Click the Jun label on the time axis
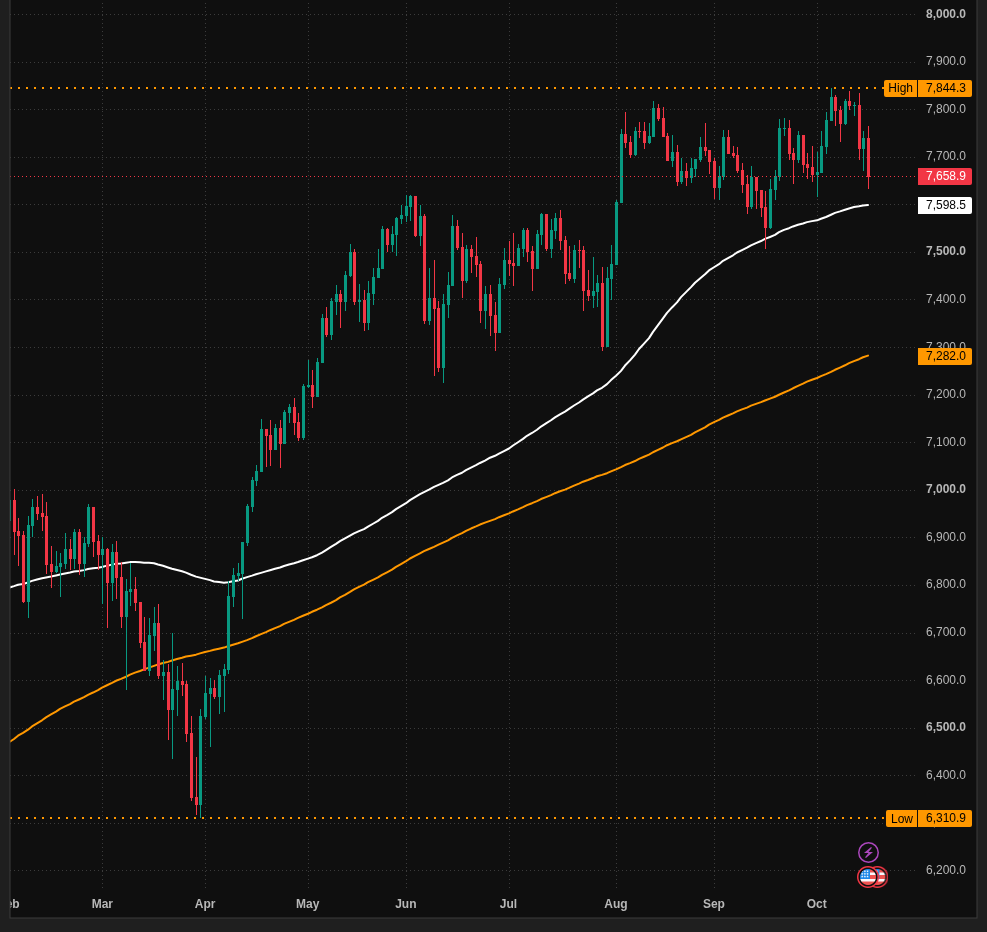 click(x=406, y=904)
